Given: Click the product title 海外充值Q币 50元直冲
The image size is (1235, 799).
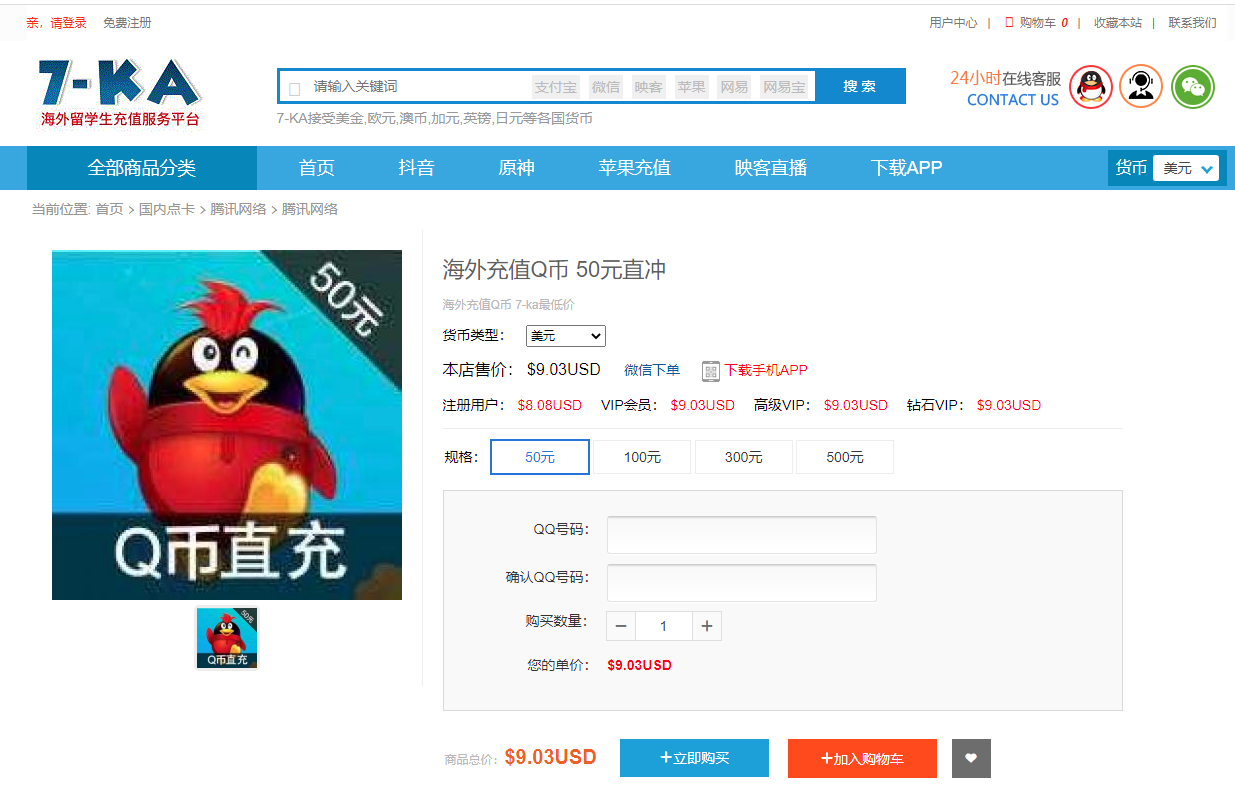Looking at the screenshot, I should tap(554, 270).
